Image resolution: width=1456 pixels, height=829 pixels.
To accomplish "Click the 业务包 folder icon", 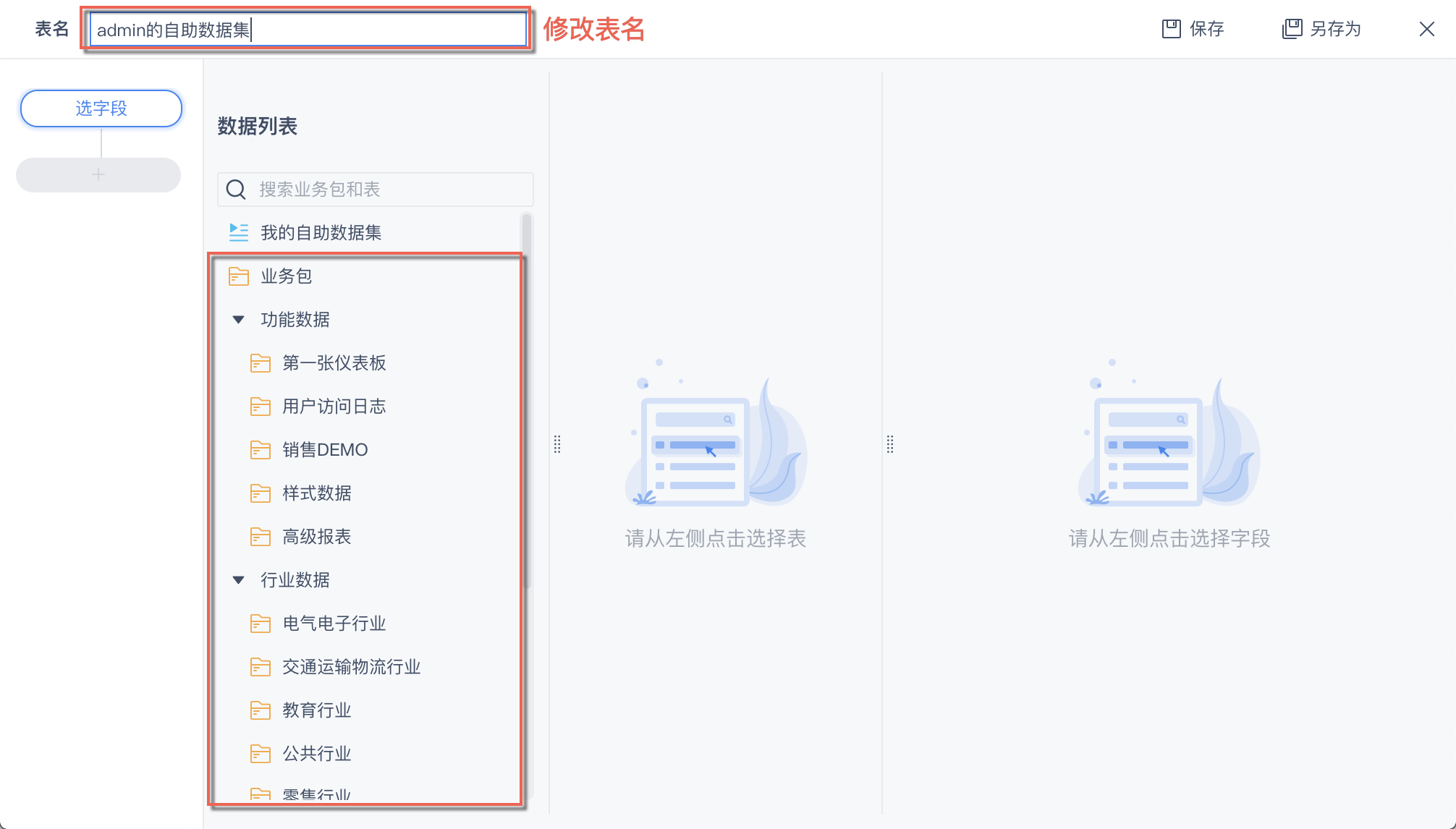I will point(239,276).
